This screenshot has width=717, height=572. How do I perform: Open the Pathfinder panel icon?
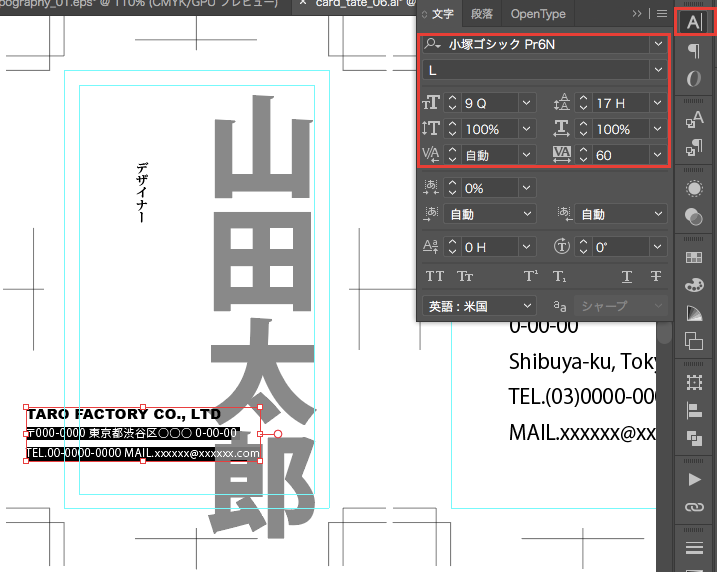(693, 437)
